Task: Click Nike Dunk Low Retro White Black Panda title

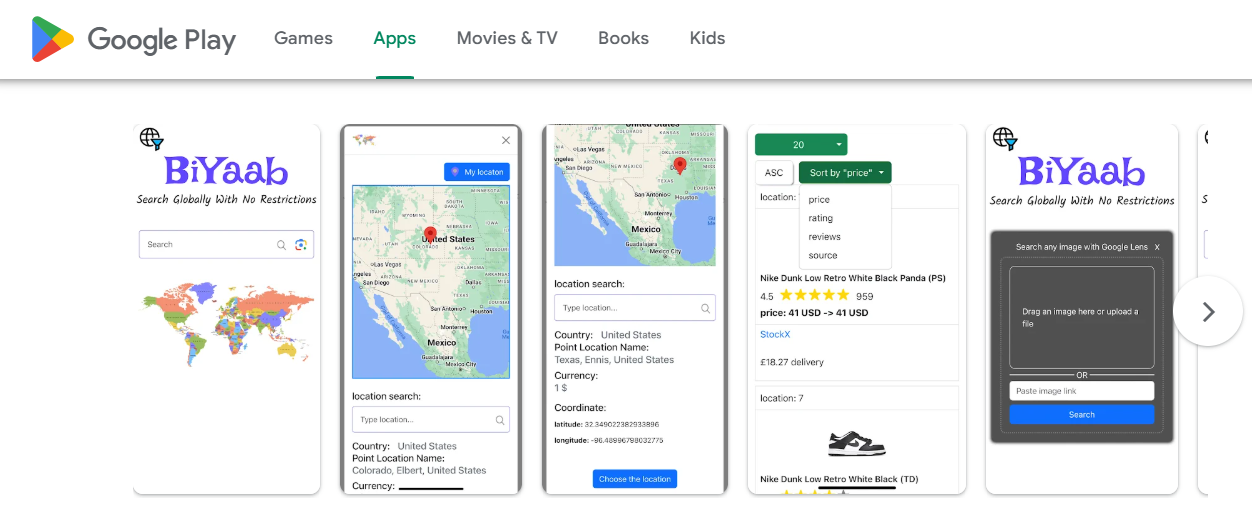Action: [x=853, y=278]
